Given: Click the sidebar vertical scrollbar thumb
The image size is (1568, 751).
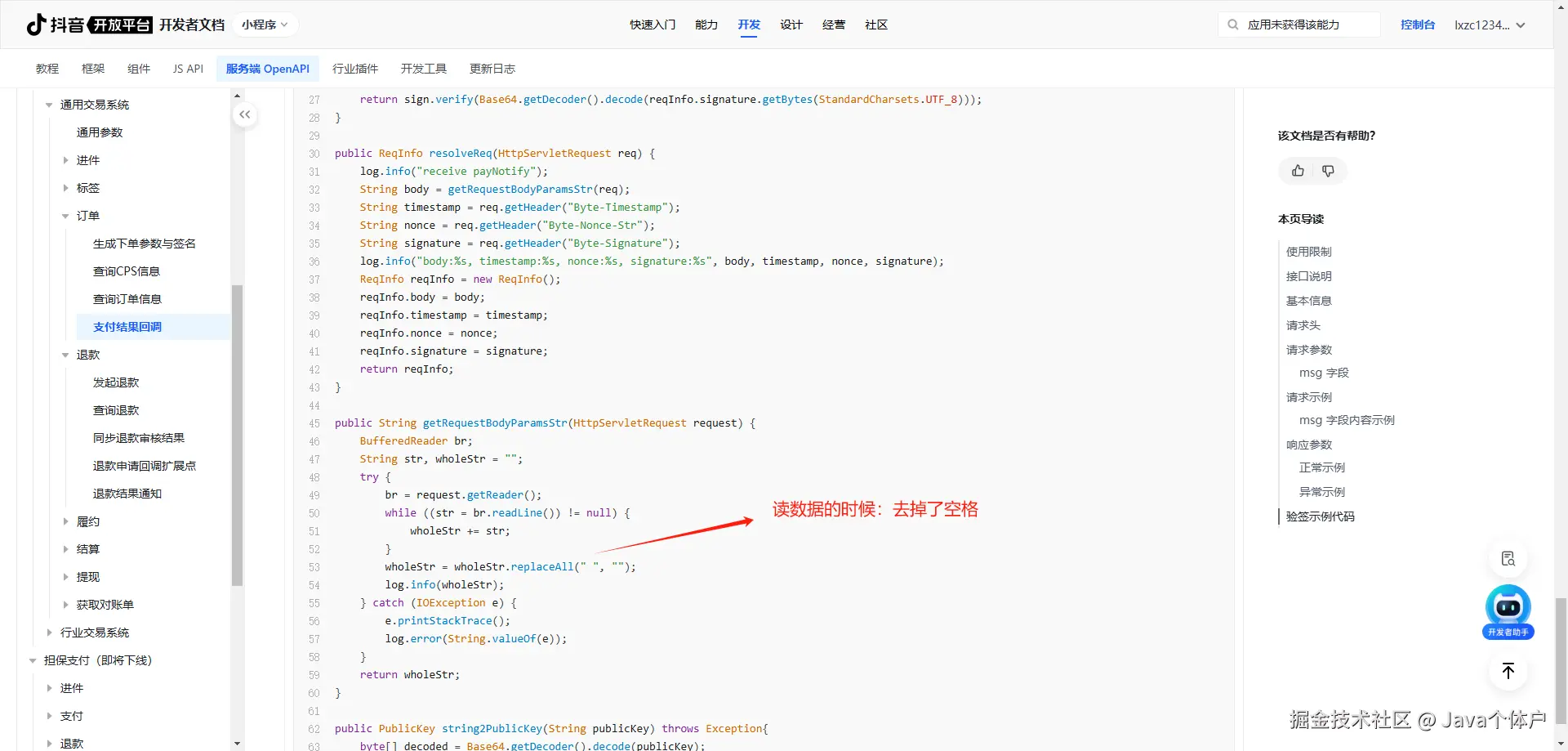Looking at the screenshot, I should tap(238, 436).
